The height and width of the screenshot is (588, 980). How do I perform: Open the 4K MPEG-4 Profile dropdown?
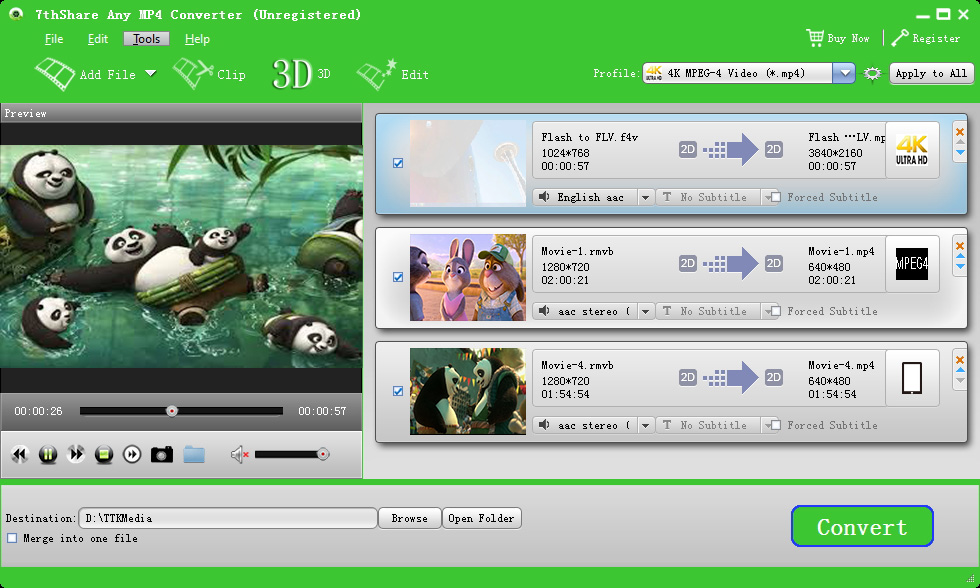[843, 73]
